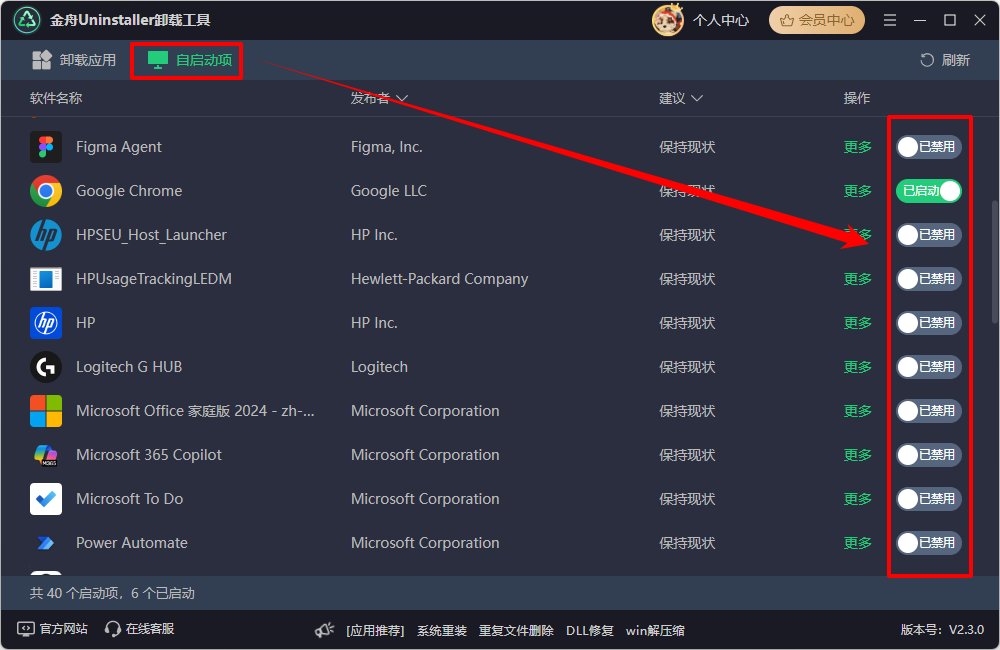Toggle the HP row startup switch

929,323
